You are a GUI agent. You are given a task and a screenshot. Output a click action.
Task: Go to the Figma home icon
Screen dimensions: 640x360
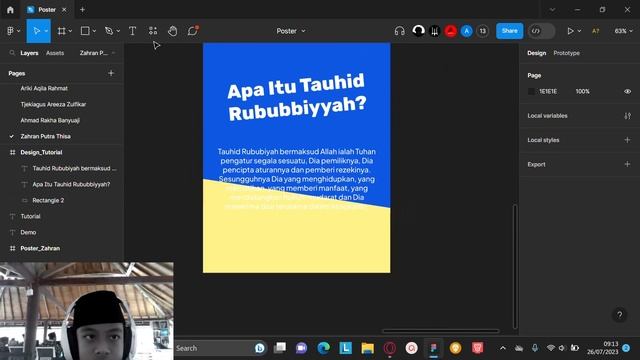point(10,10)
